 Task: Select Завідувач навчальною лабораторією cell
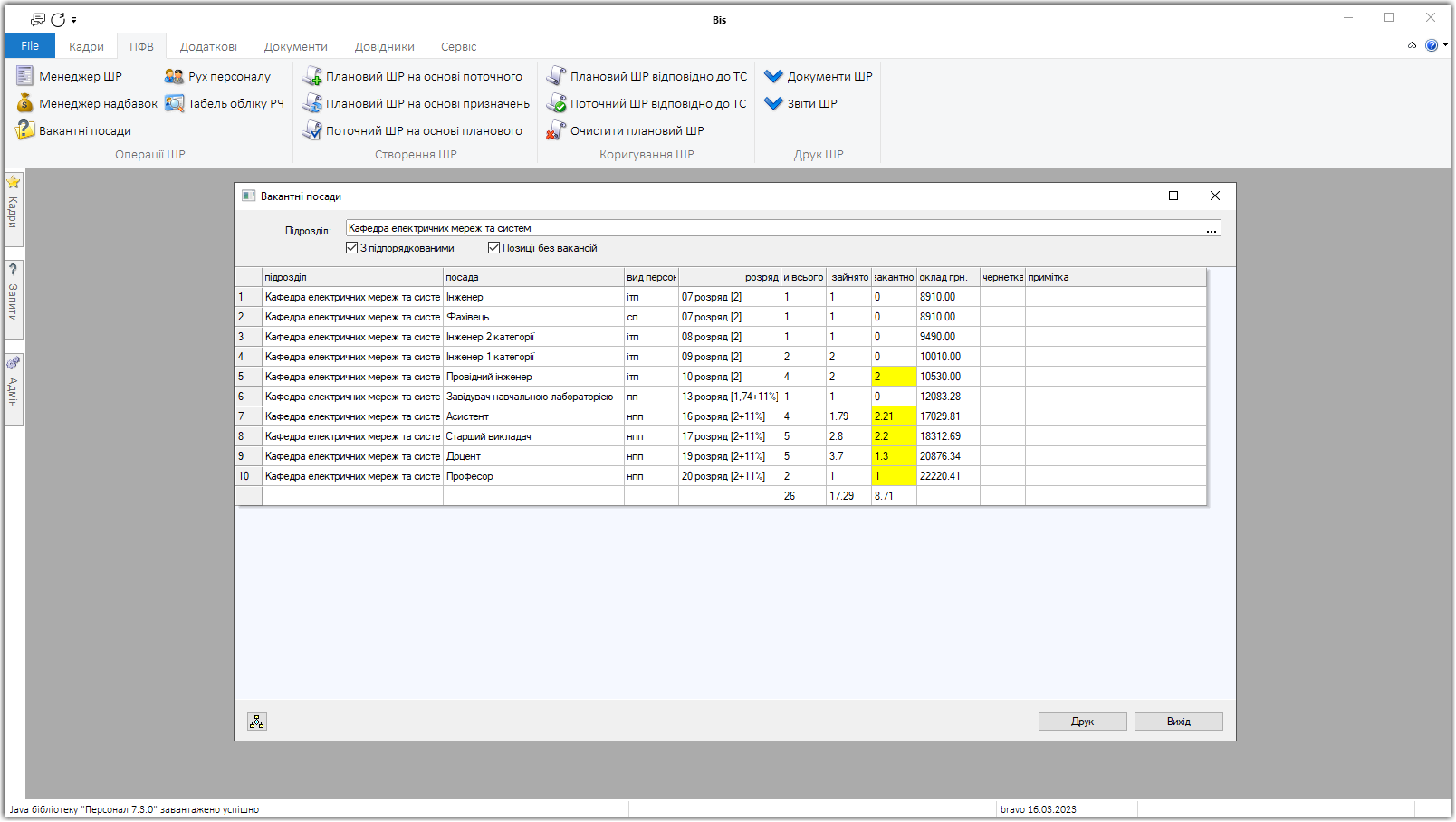pyautogui.click(x=533, y=397)
